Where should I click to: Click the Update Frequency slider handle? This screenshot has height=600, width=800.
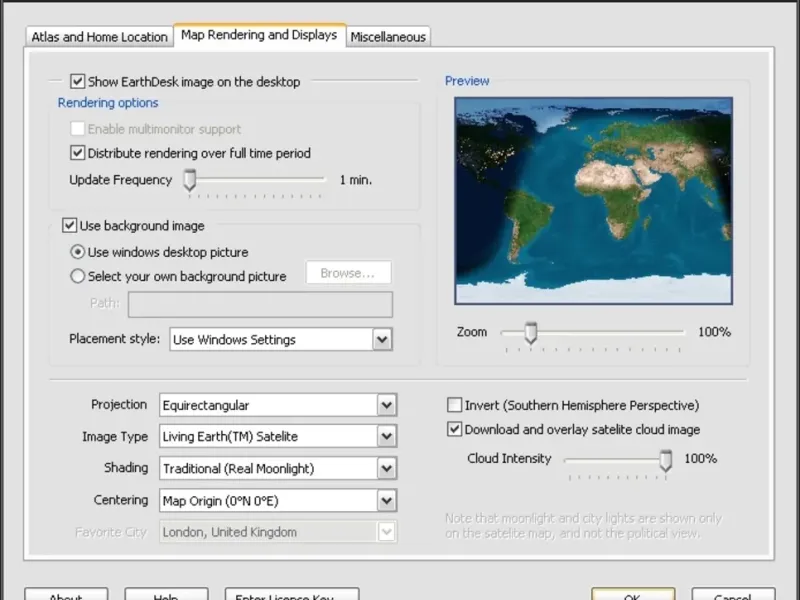click(x=190, y=180)
